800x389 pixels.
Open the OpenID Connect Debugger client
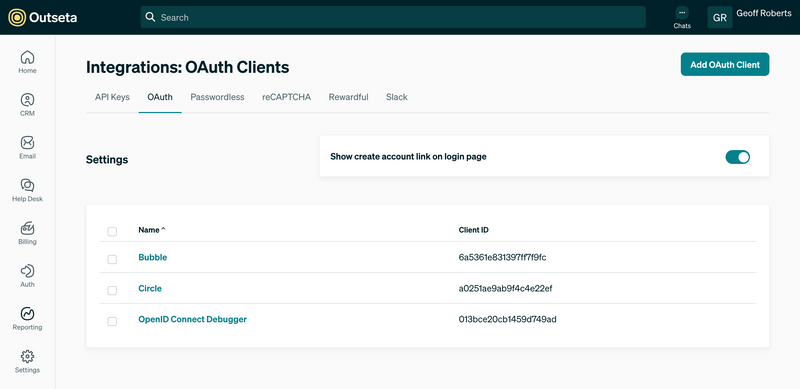coord(192,320)
